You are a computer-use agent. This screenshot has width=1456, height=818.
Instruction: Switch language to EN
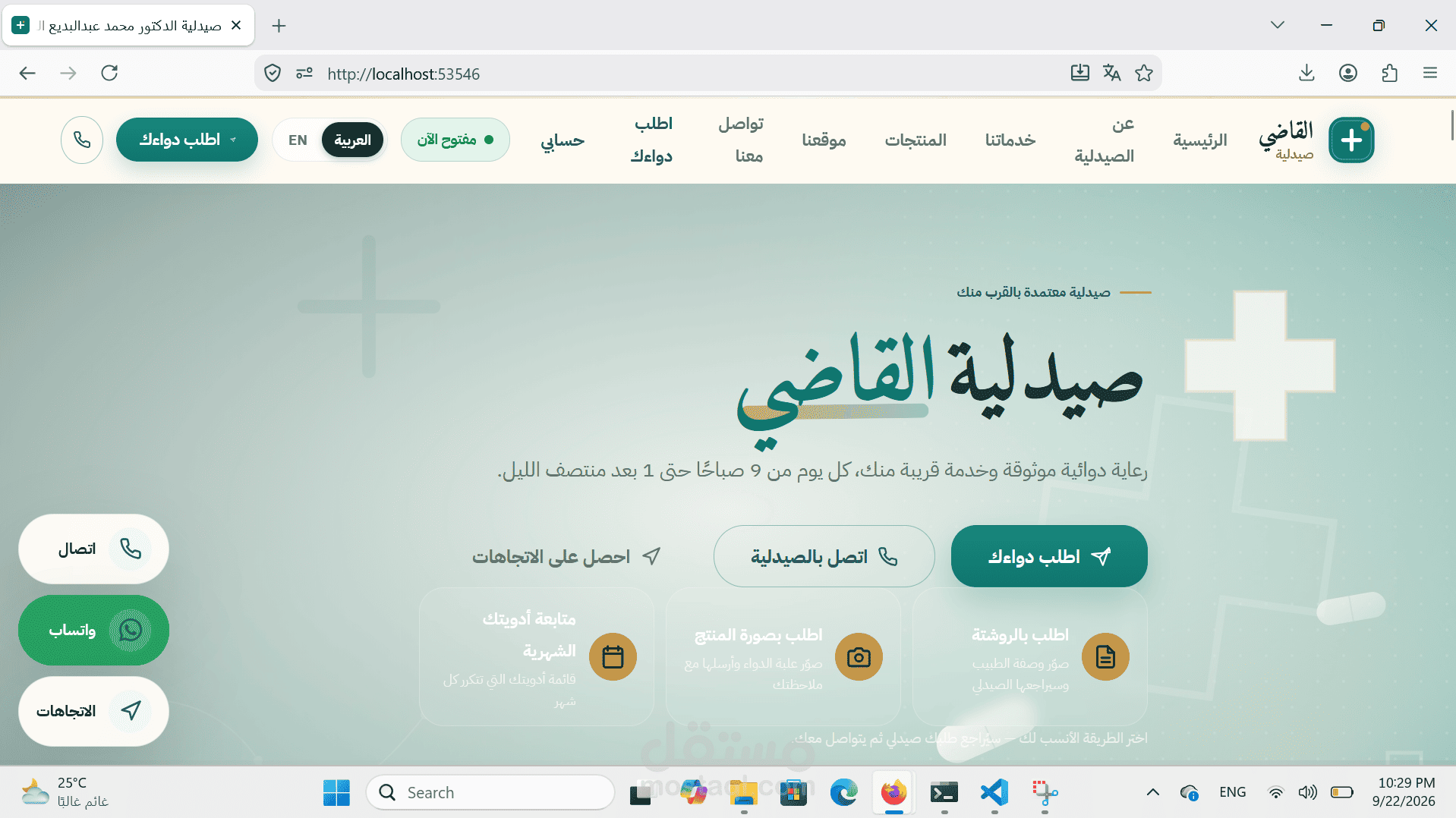298,140
